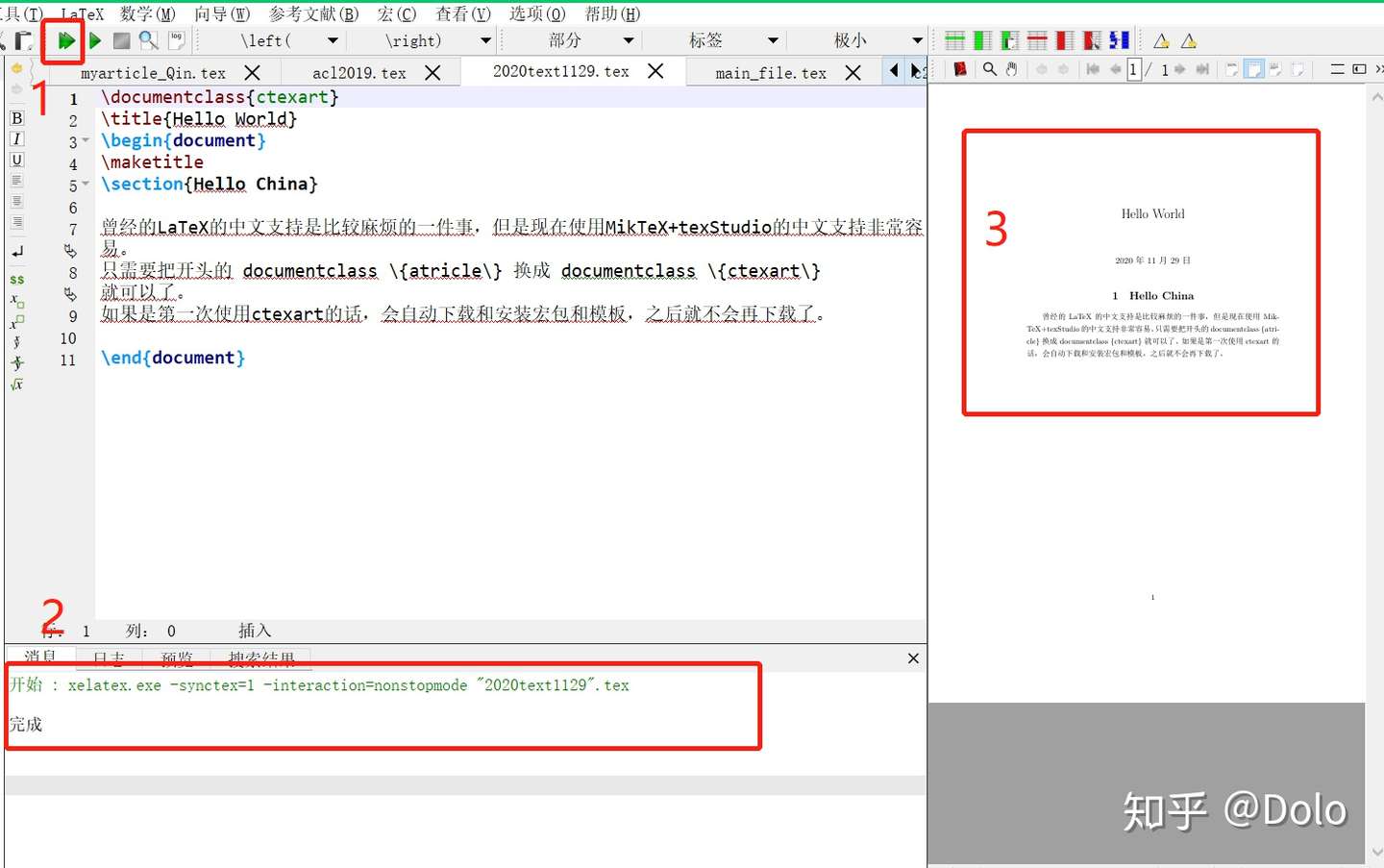The width and height of the screenshot is (1384, 868).
Task: Apply Bold formatting from side toolbar
Action: point(16,118)
